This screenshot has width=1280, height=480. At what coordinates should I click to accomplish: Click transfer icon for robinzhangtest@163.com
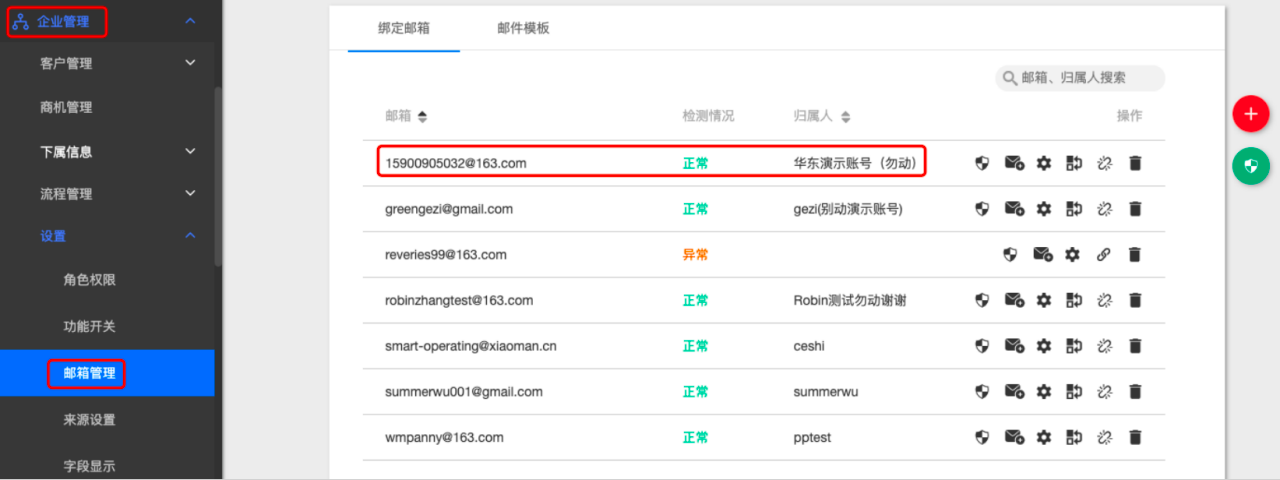(x=1074, y=300)
